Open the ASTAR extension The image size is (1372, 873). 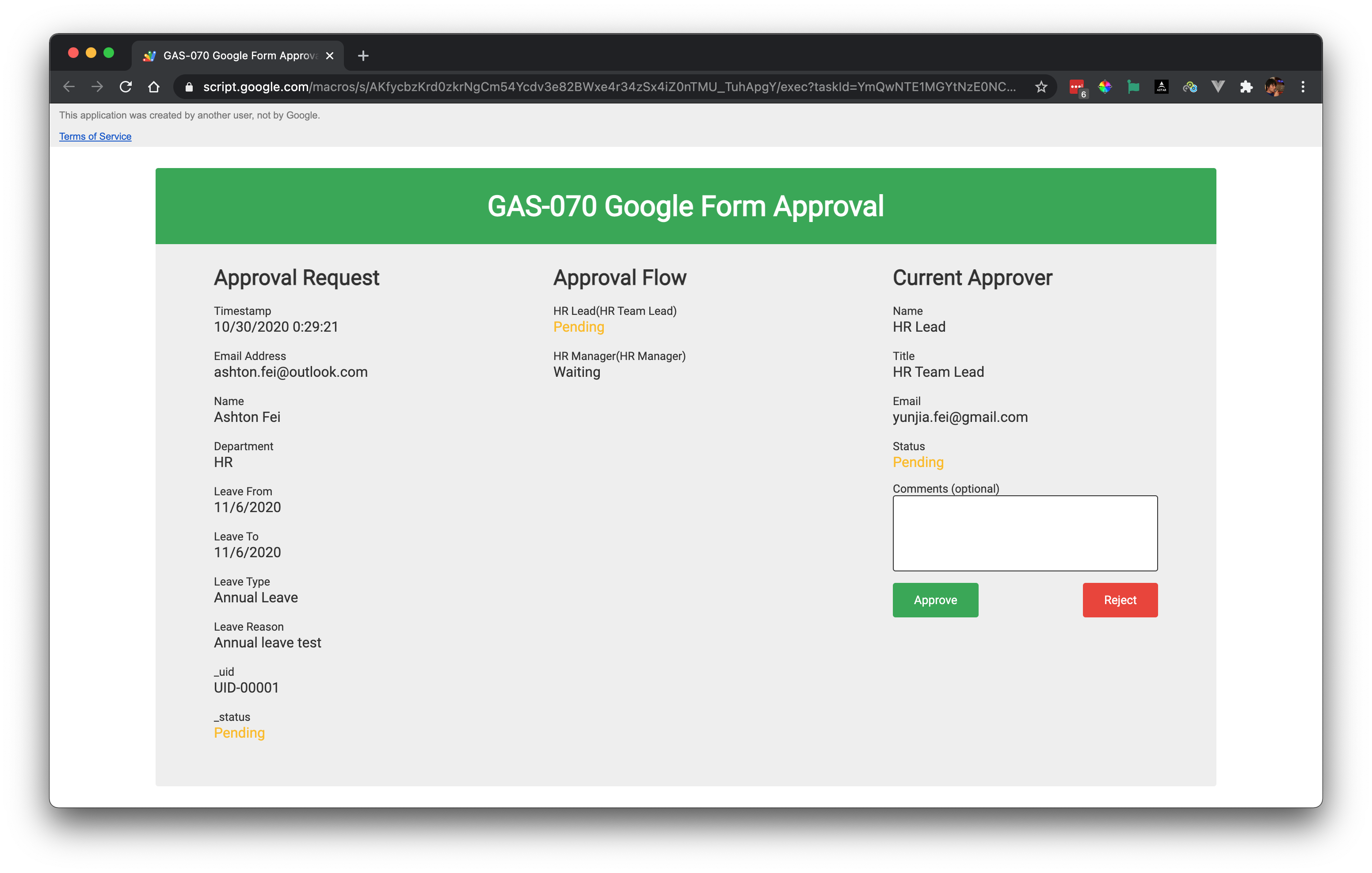(1161, 87)
